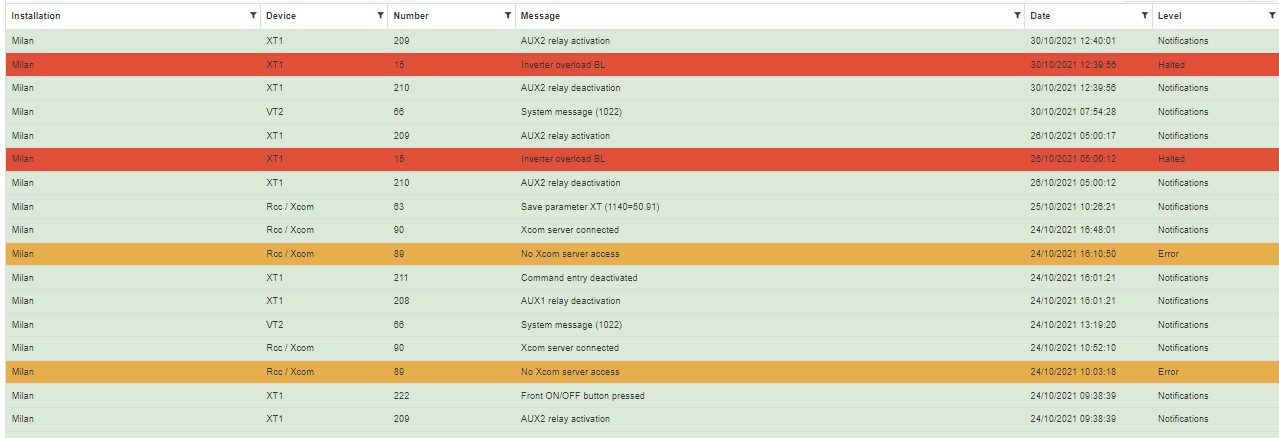1279x438 pixels.
Task: Sort by the Installation column header
Action: pos(36,16)
